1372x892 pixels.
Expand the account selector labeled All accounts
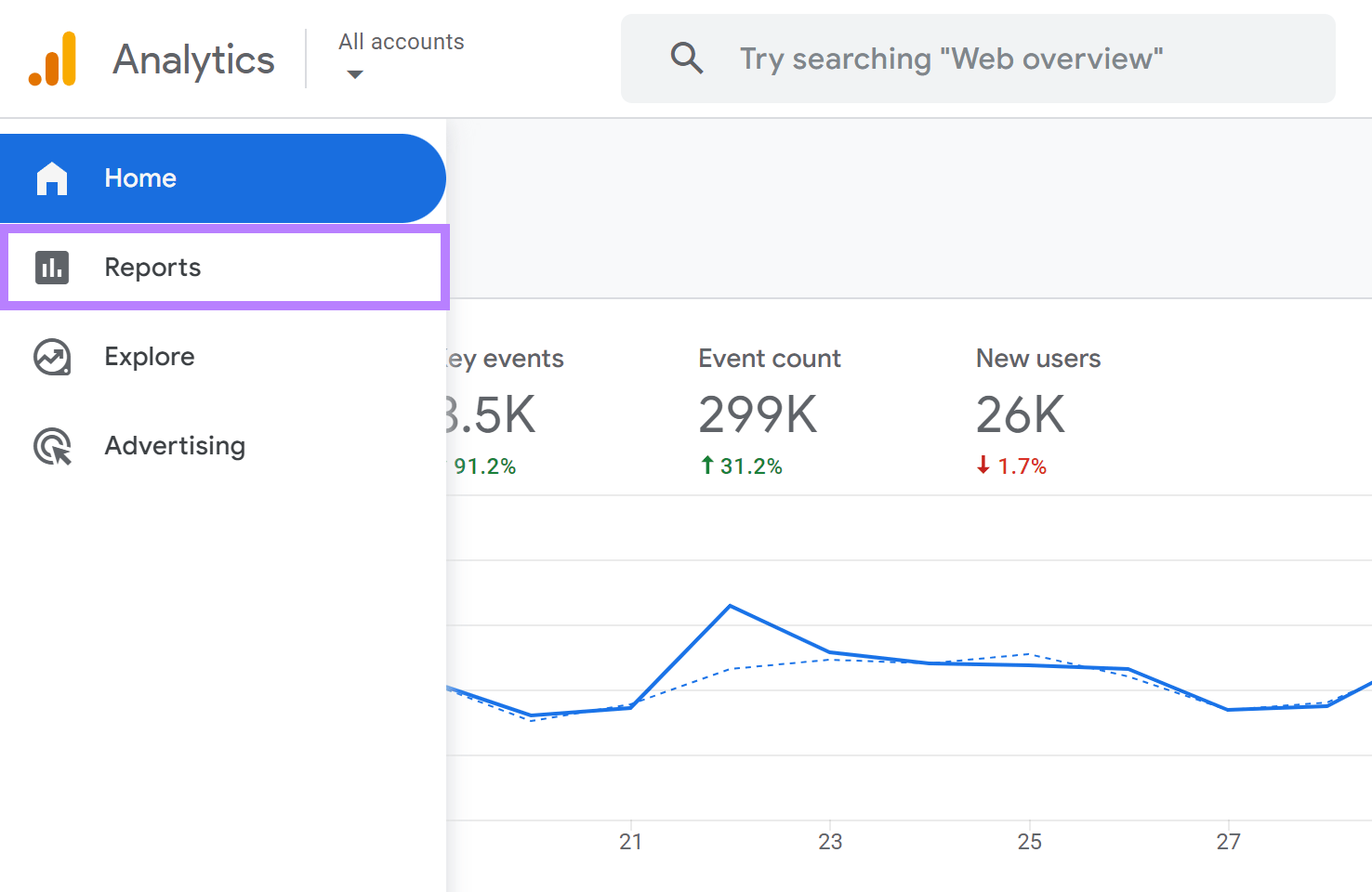pos(401,41)
